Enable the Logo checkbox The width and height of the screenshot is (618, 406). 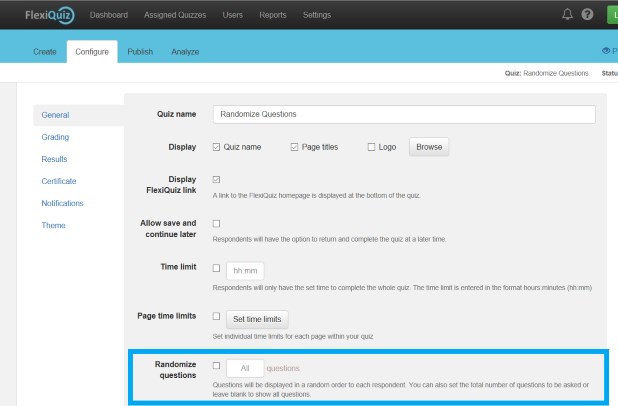pos(371,147)
